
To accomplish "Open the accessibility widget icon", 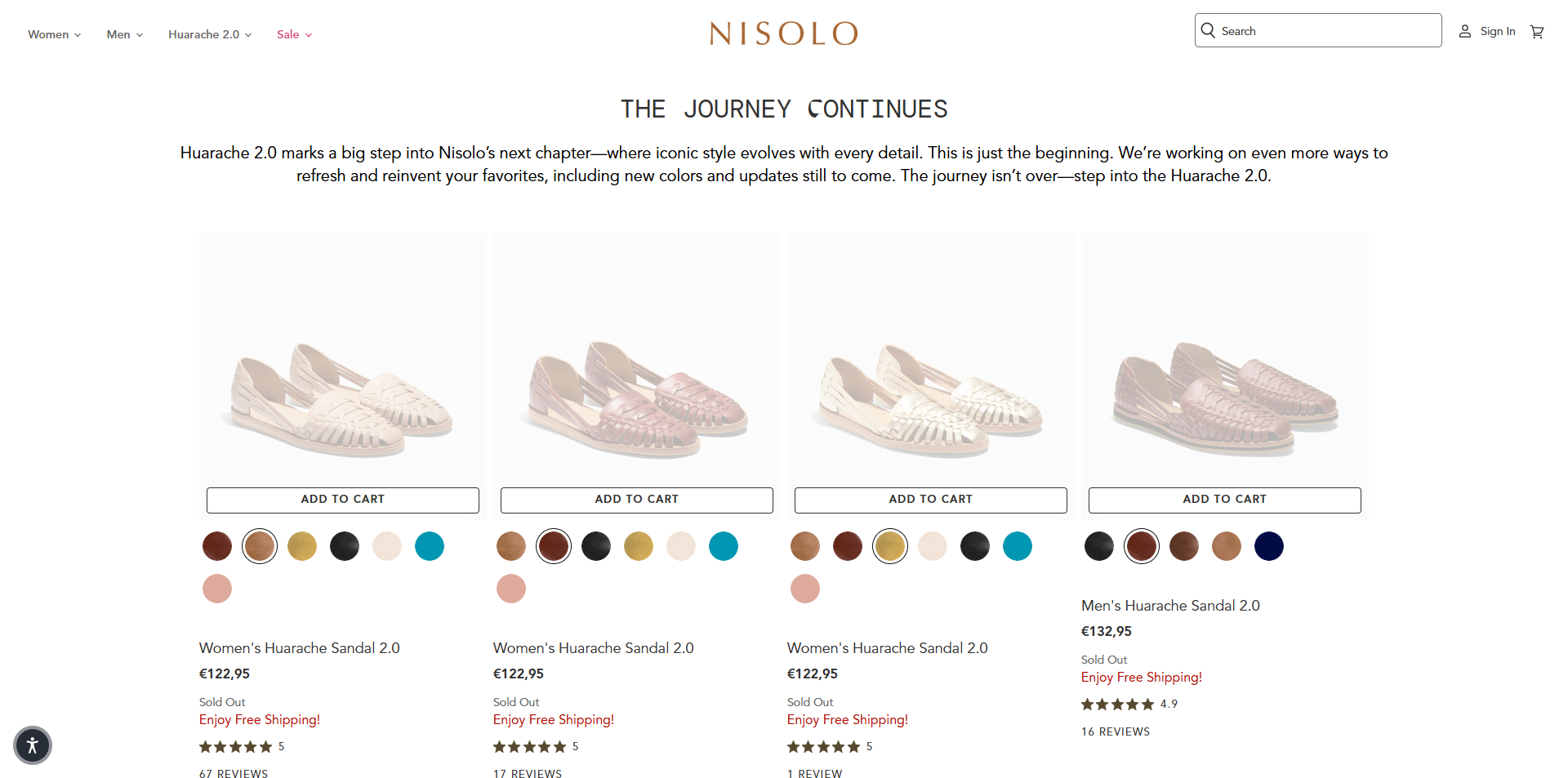I will coord(32,745).
